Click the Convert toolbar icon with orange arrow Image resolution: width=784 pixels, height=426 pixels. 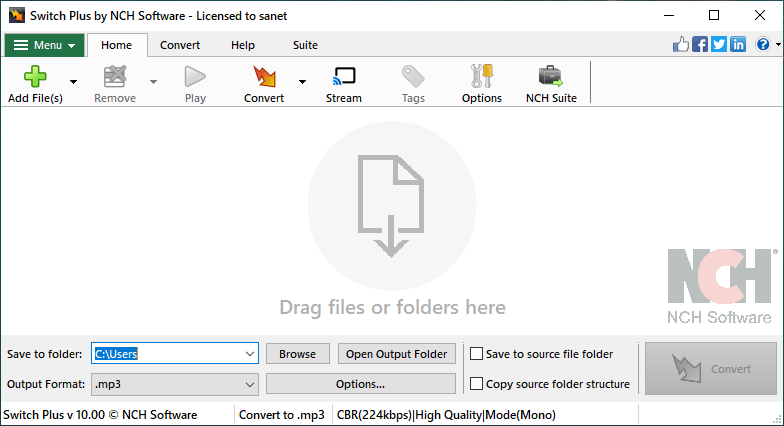pyautogui.click(x=264, y=76)
